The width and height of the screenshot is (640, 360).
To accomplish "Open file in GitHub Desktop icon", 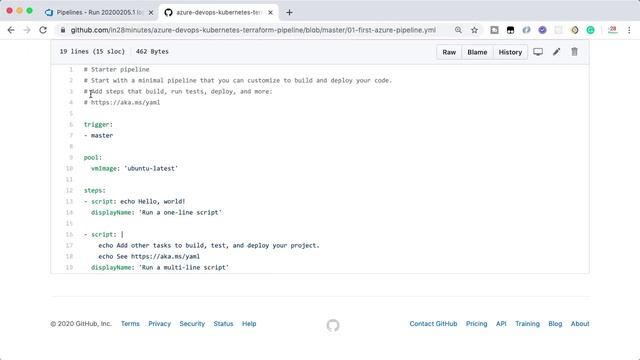I will click(x=538, y=52).
